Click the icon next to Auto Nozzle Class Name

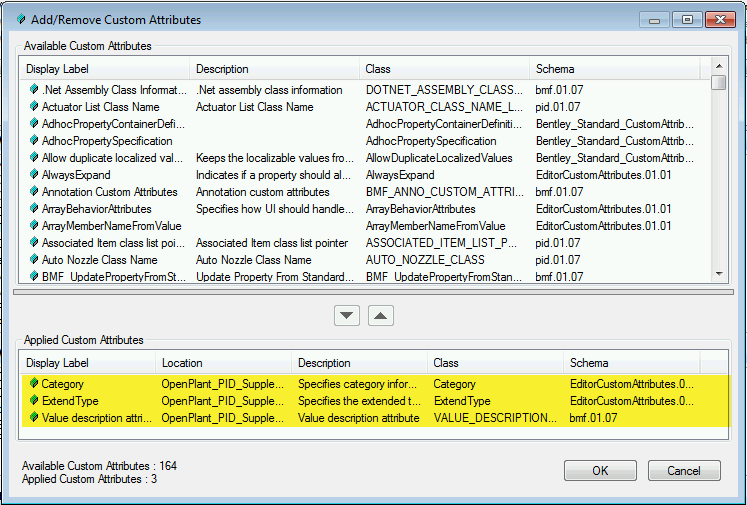(x=34, y=260)
